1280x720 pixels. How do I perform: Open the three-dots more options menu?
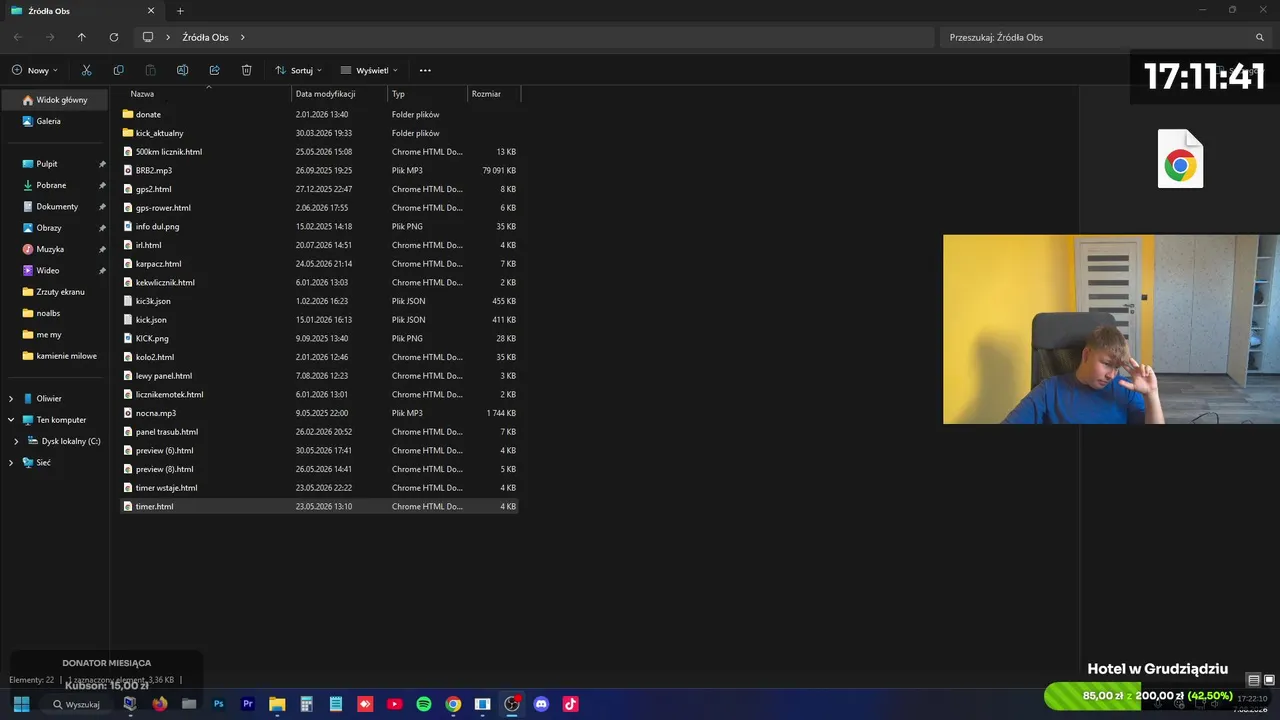(x=425, y=70)
